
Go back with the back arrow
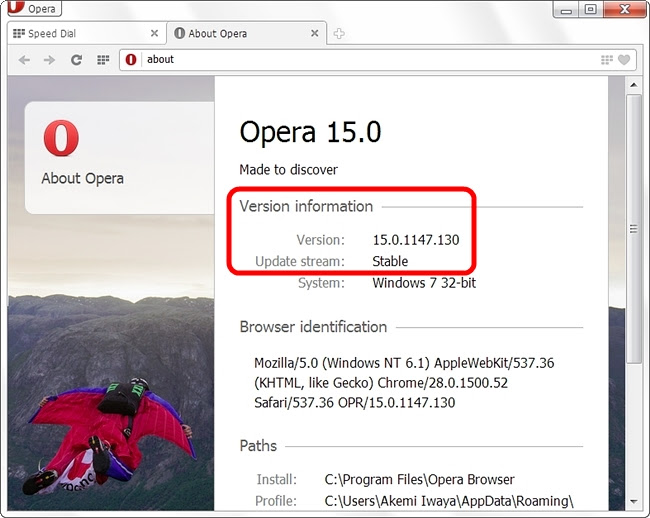[24, 60]
